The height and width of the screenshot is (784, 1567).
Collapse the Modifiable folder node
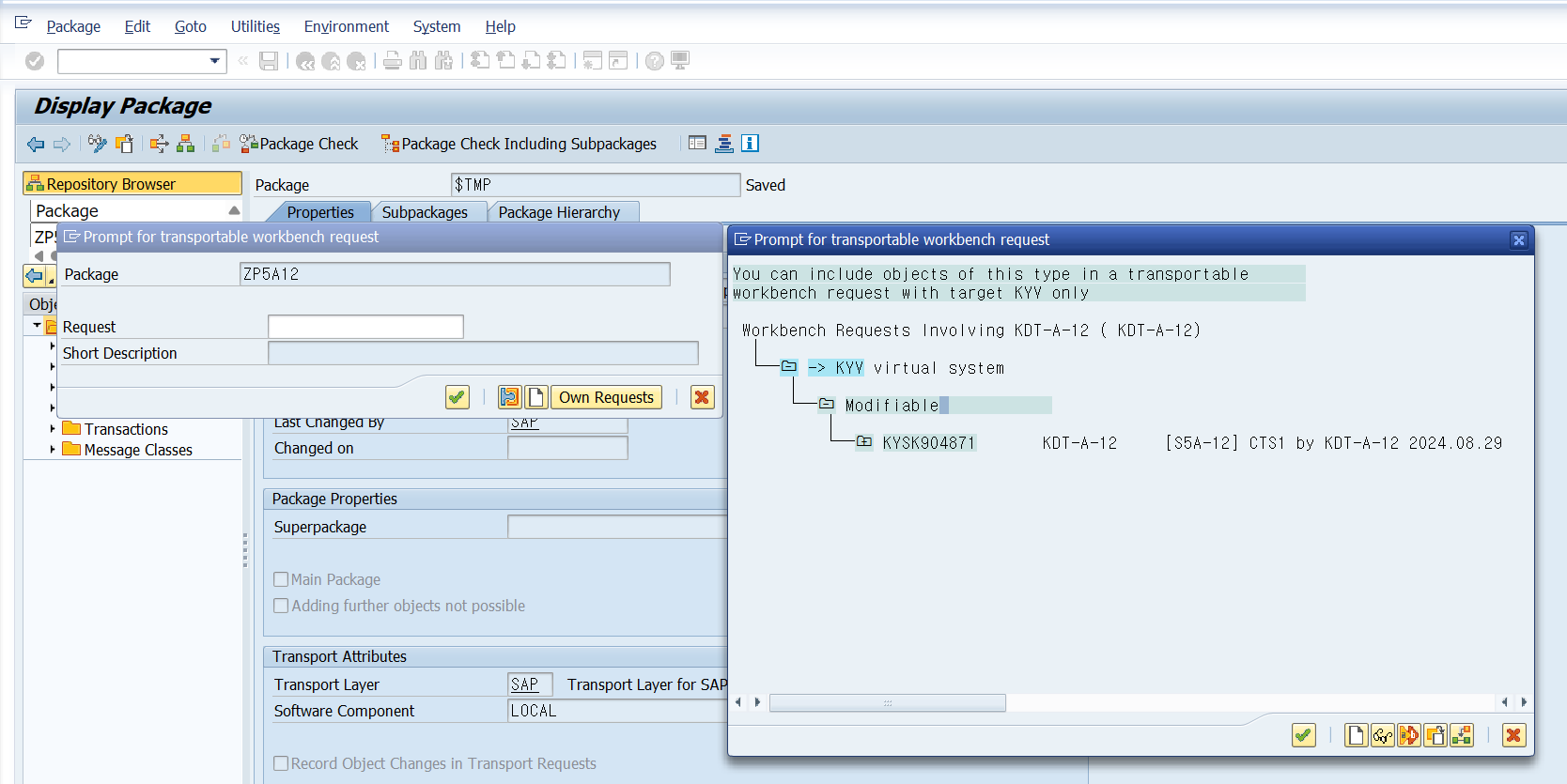[827, 405]
